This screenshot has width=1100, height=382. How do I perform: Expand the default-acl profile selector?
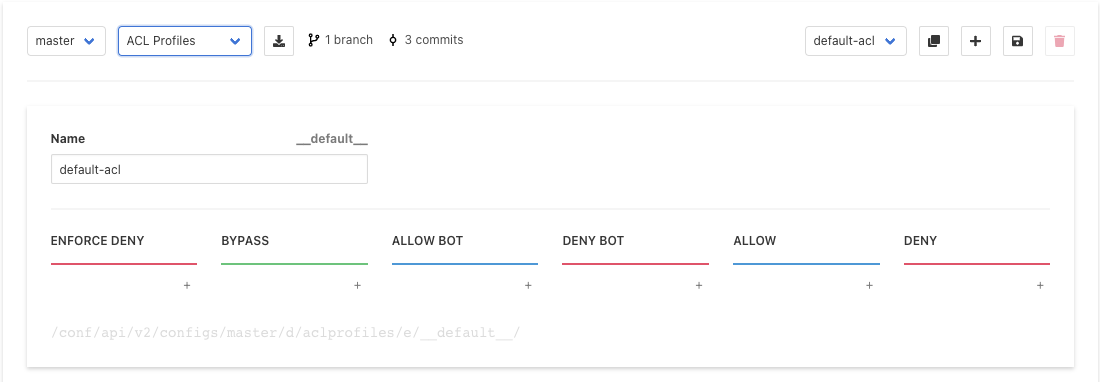coord(856,41)
